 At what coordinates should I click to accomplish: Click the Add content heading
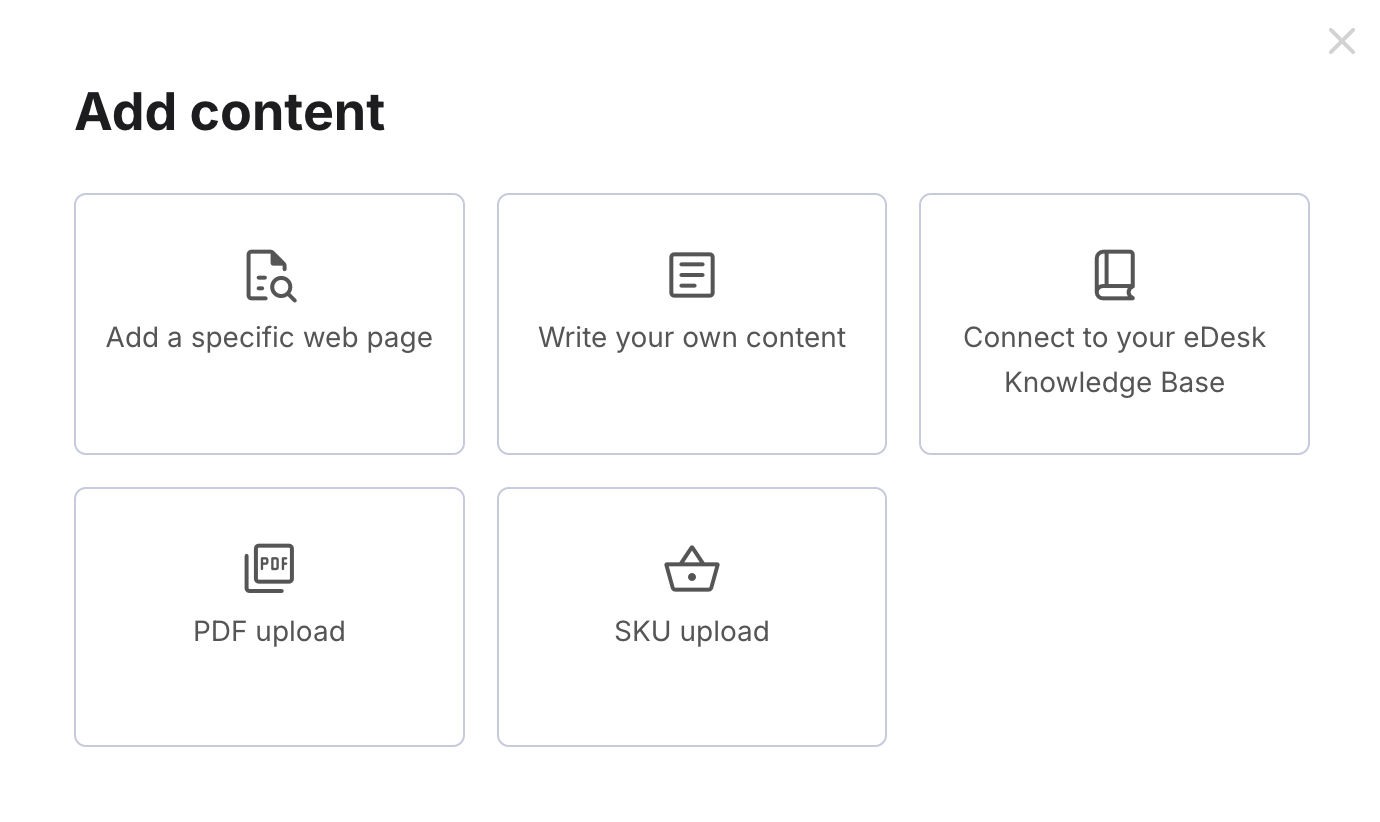[x=229, y=111]
